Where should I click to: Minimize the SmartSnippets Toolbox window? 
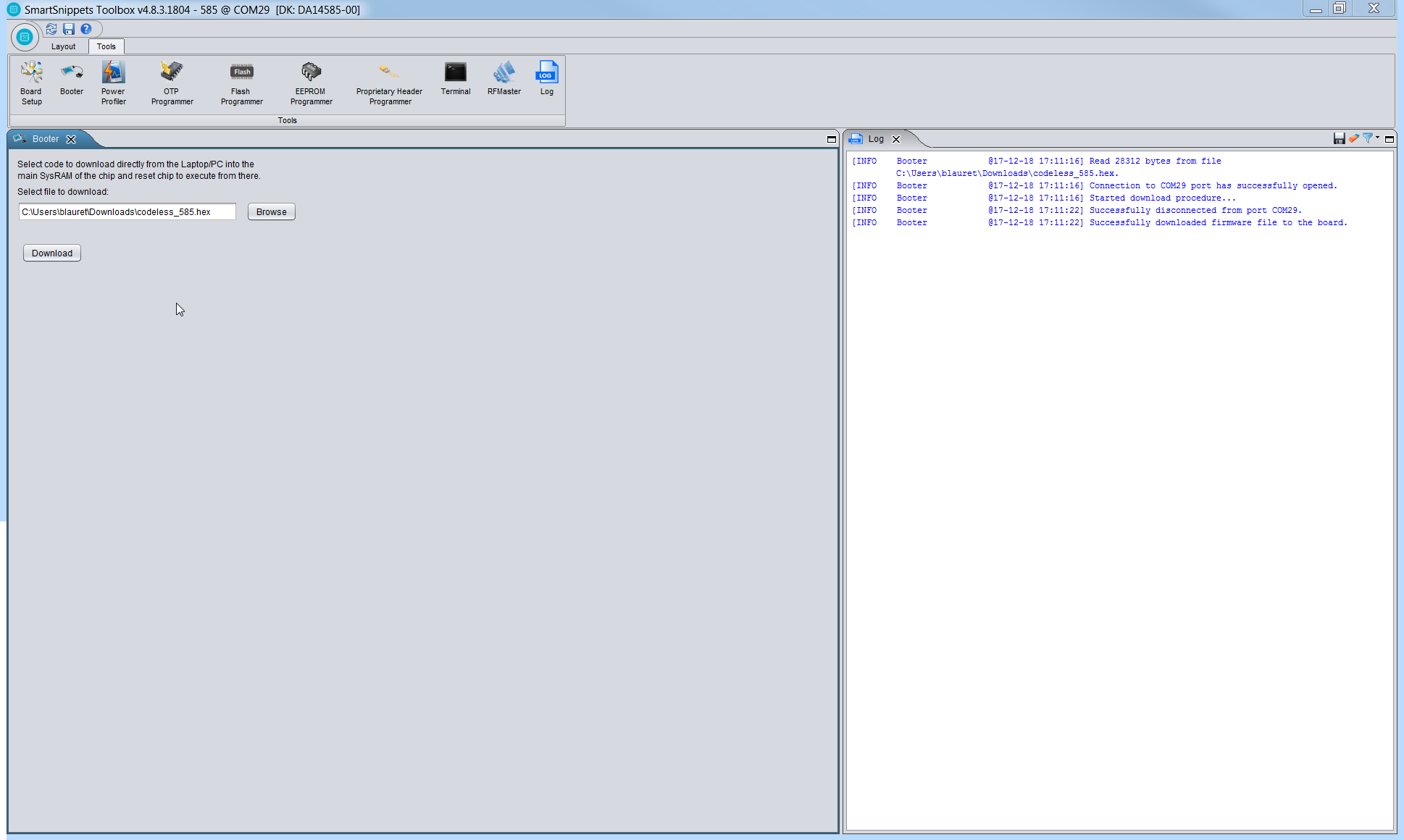[1316, 9]
